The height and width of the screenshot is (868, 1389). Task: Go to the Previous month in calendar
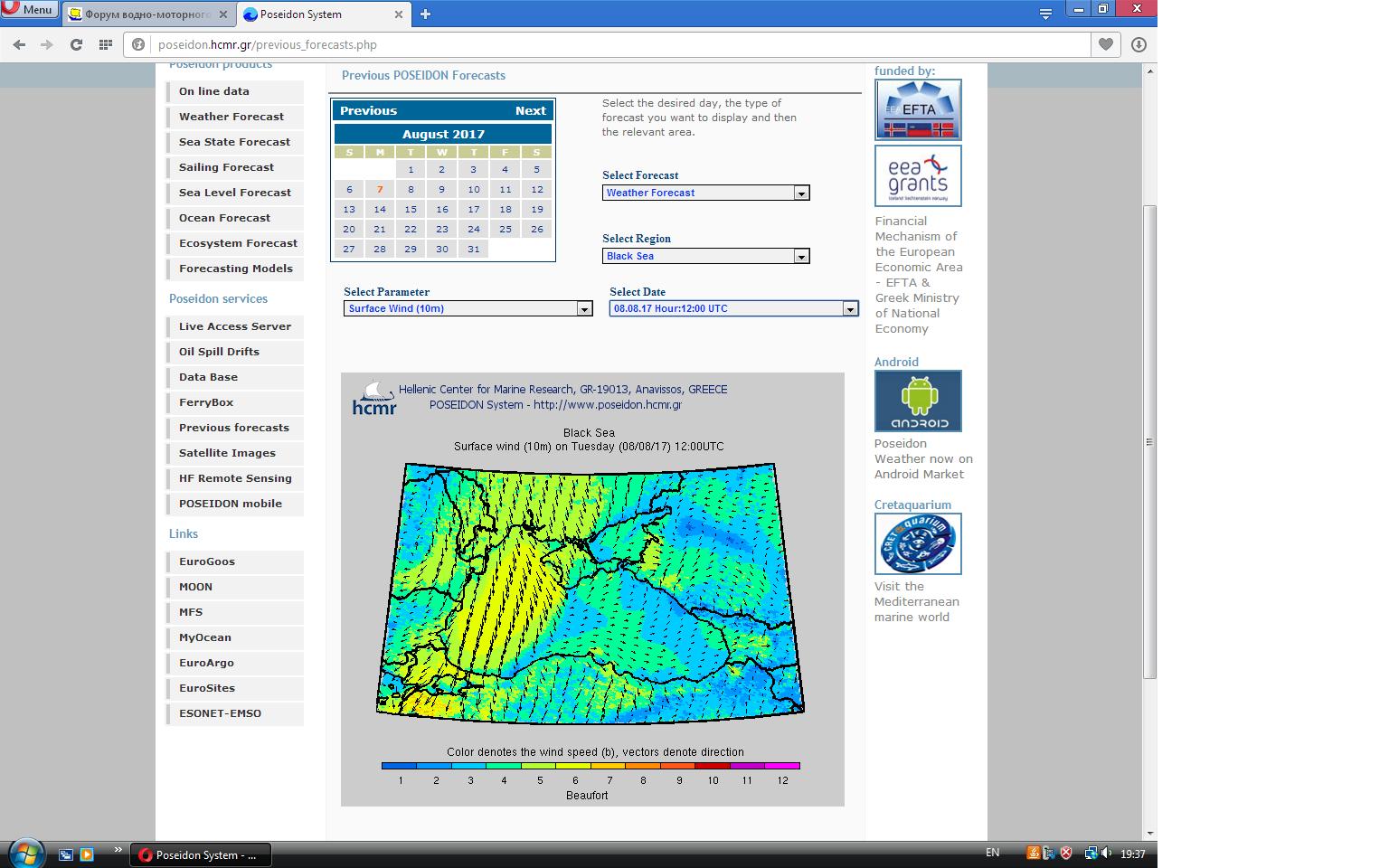(368, 110)
